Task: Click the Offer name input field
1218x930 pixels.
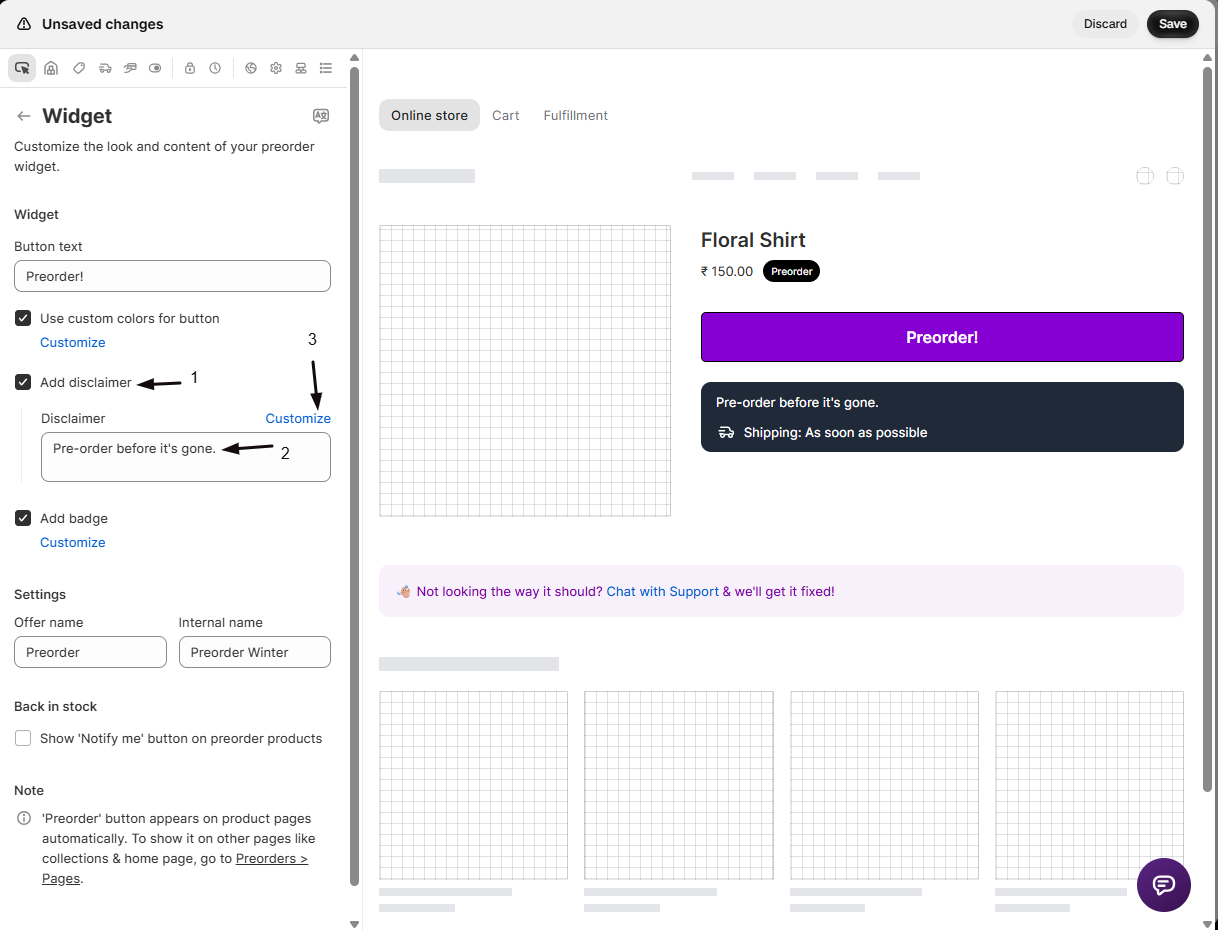Action: (x=90, y=652)
